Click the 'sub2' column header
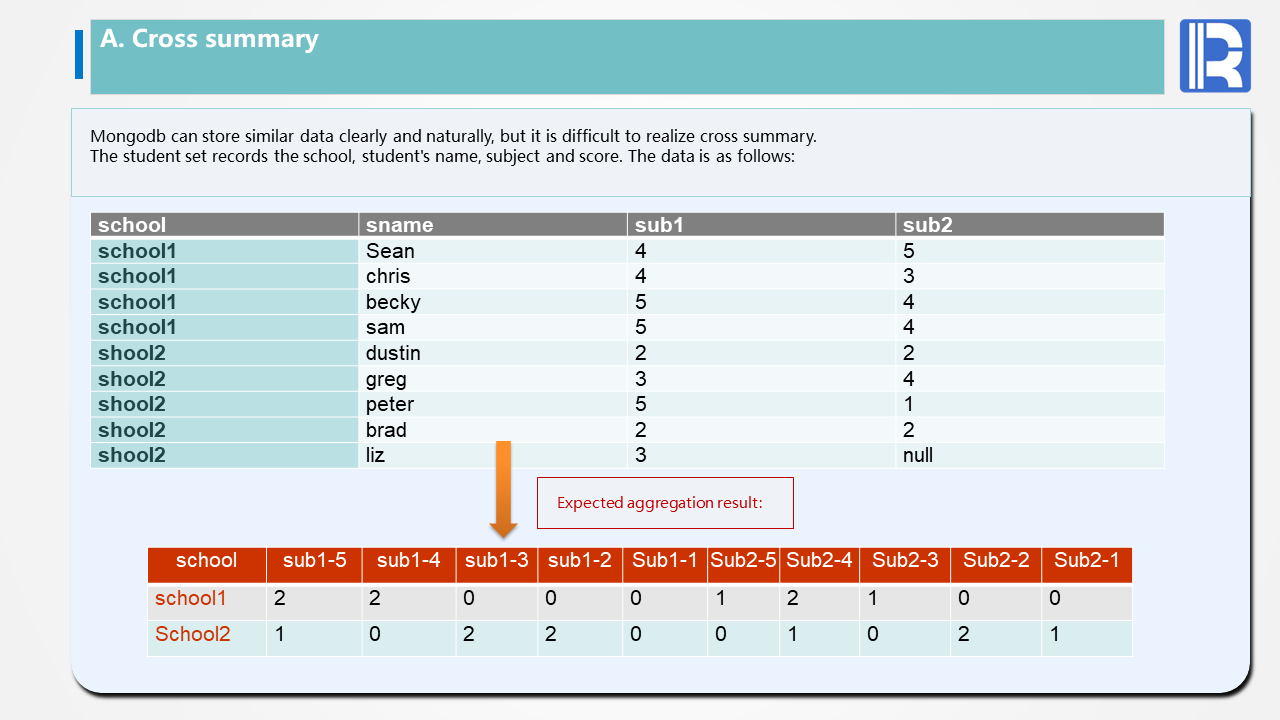This screenshot has width=1280, height=720. [927, 225]
